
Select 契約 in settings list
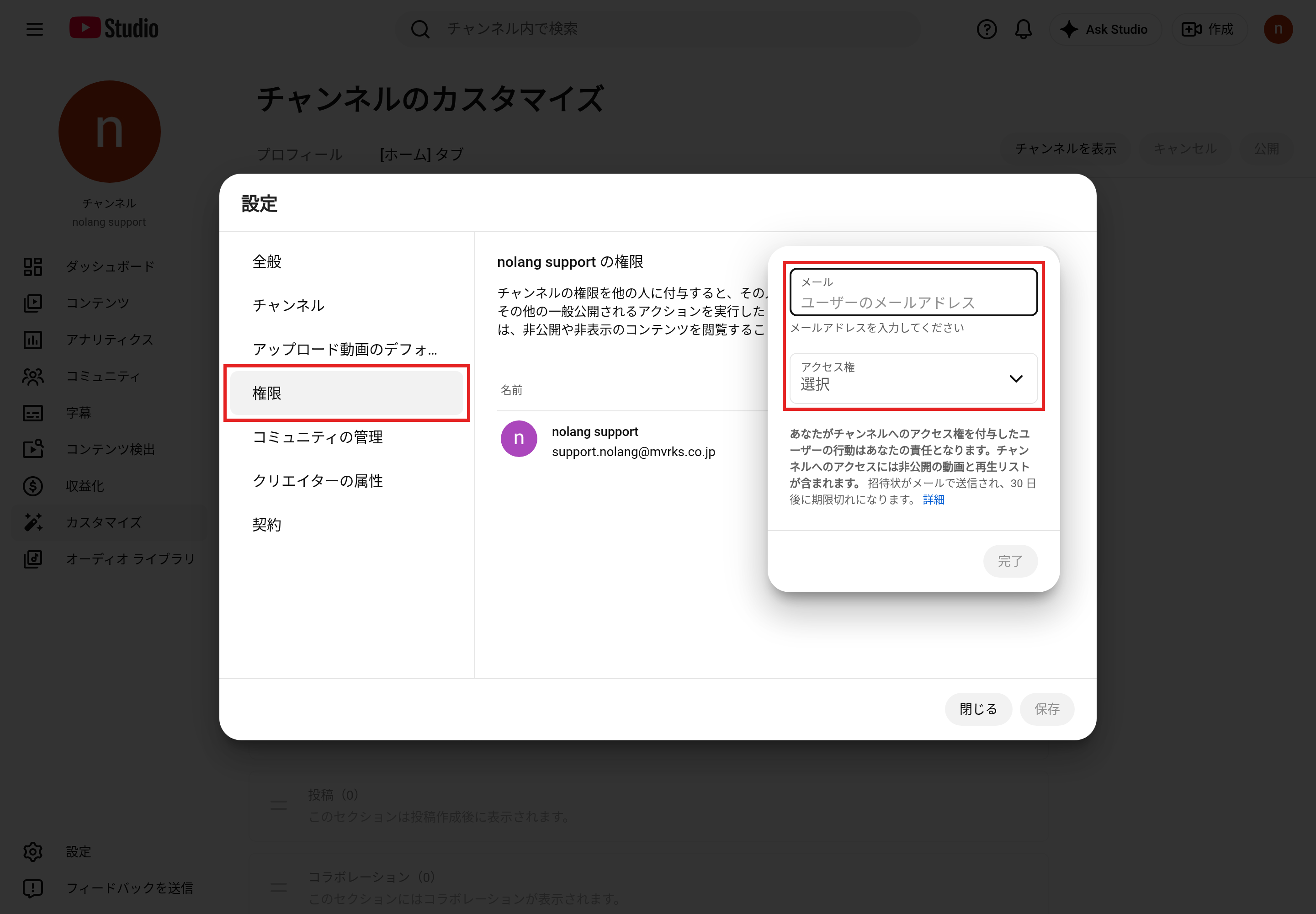346,525
